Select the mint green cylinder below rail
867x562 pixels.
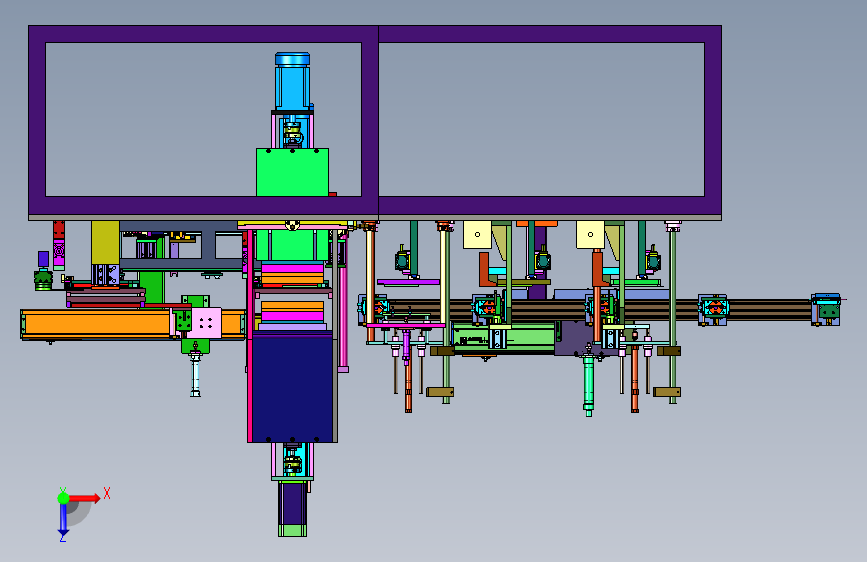588,384
